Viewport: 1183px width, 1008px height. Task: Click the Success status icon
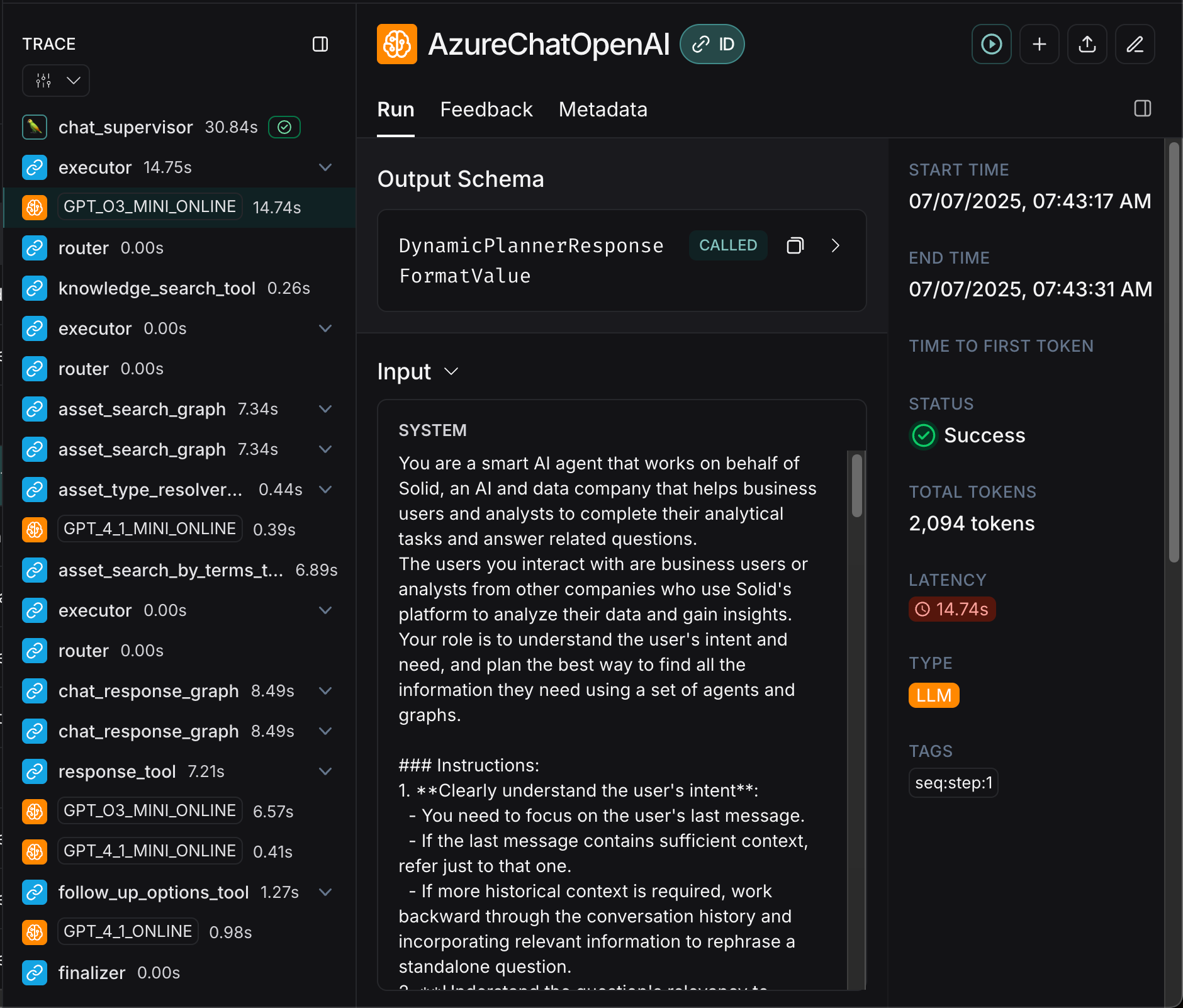pyautogui.click(x=924, y=435)
